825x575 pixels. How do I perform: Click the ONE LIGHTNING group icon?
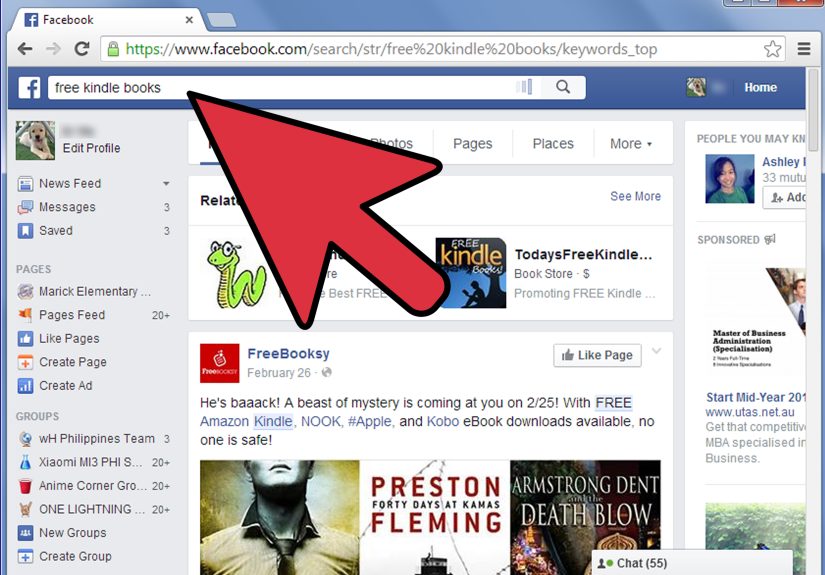click(x=25, y=509)
